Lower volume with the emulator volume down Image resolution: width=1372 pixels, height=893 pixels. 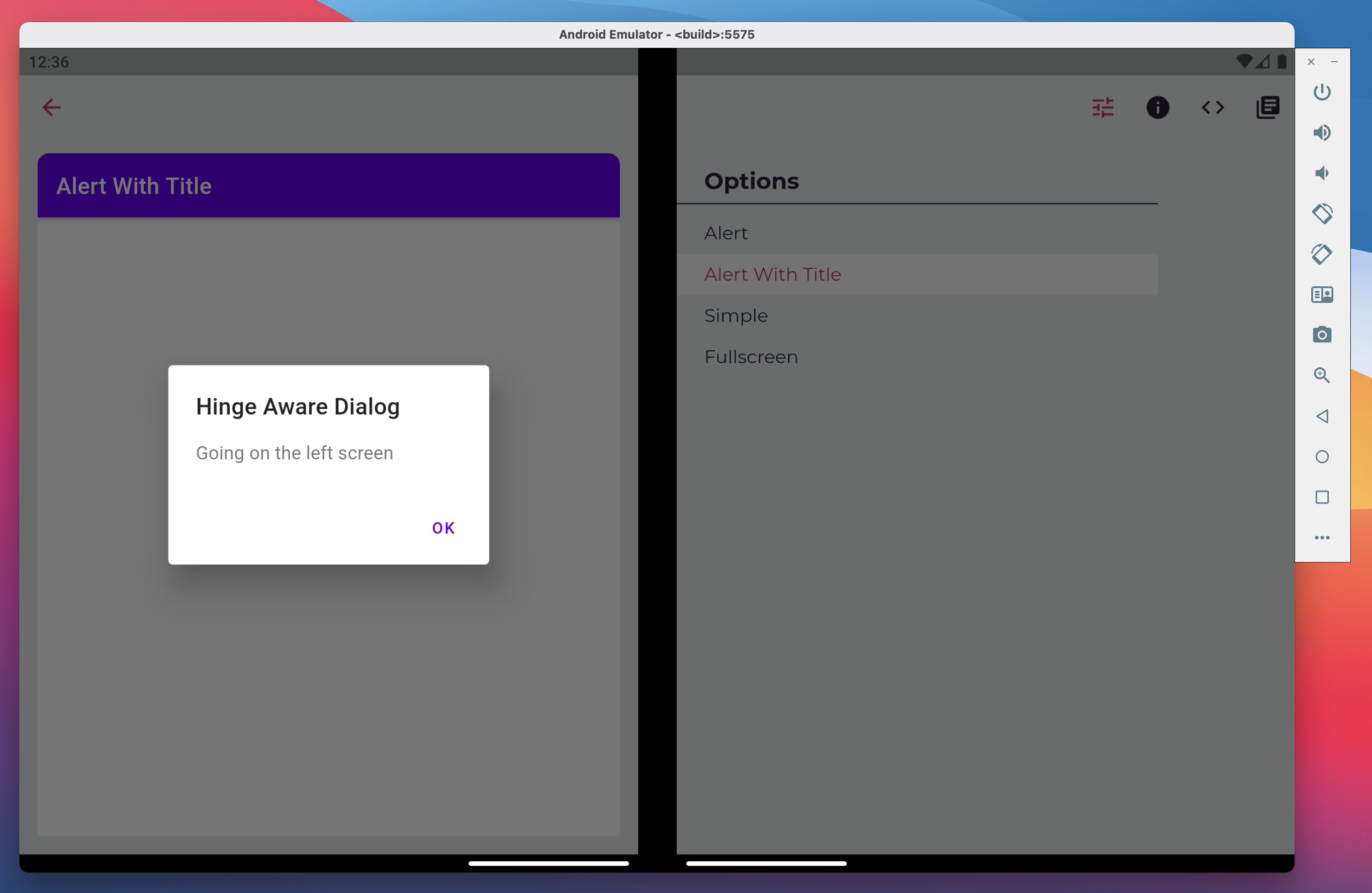(1322, 173)
